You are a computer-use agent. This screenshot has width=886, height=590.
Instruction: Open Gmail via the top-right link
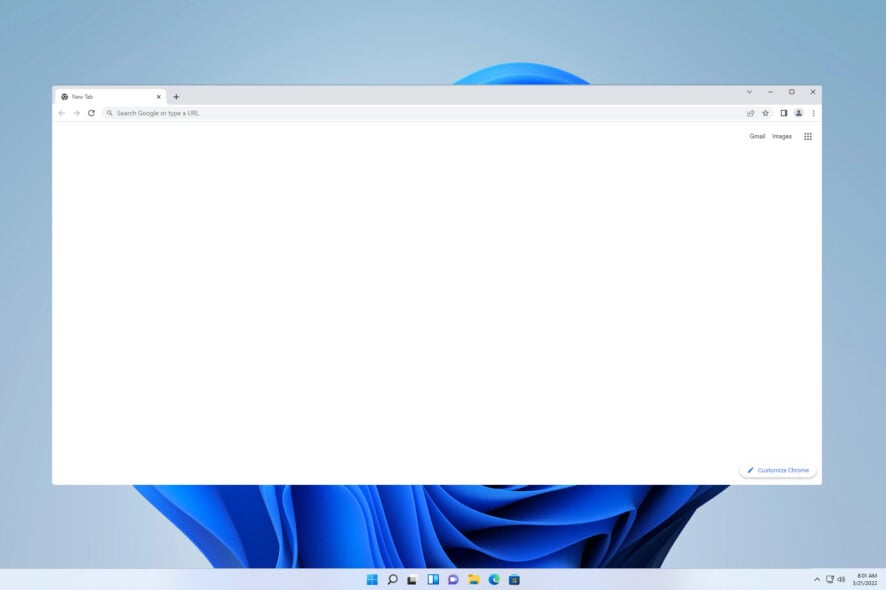point(757,136)
